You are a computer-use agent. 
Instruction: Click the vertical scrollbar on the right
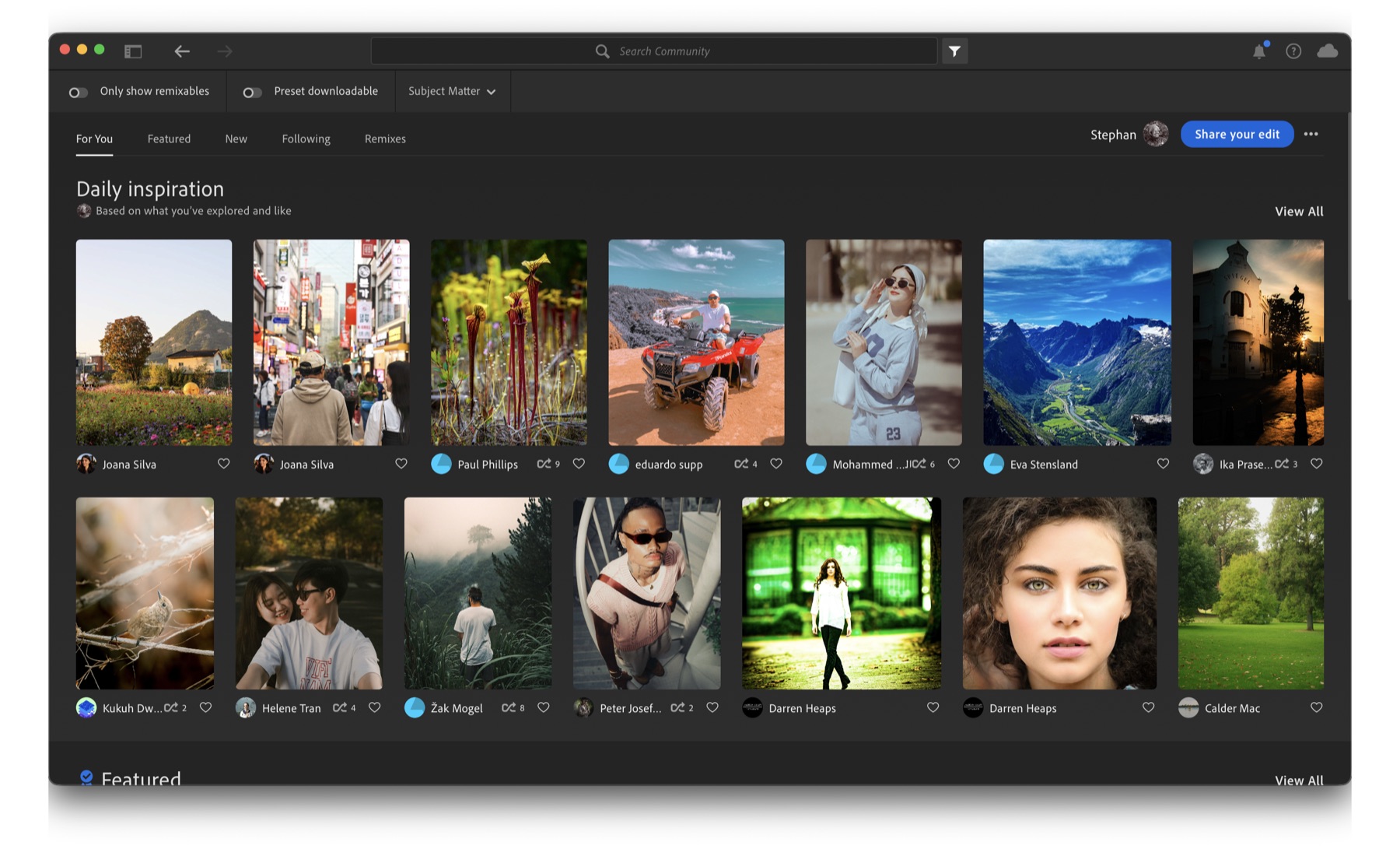(x=1349, y=206)
